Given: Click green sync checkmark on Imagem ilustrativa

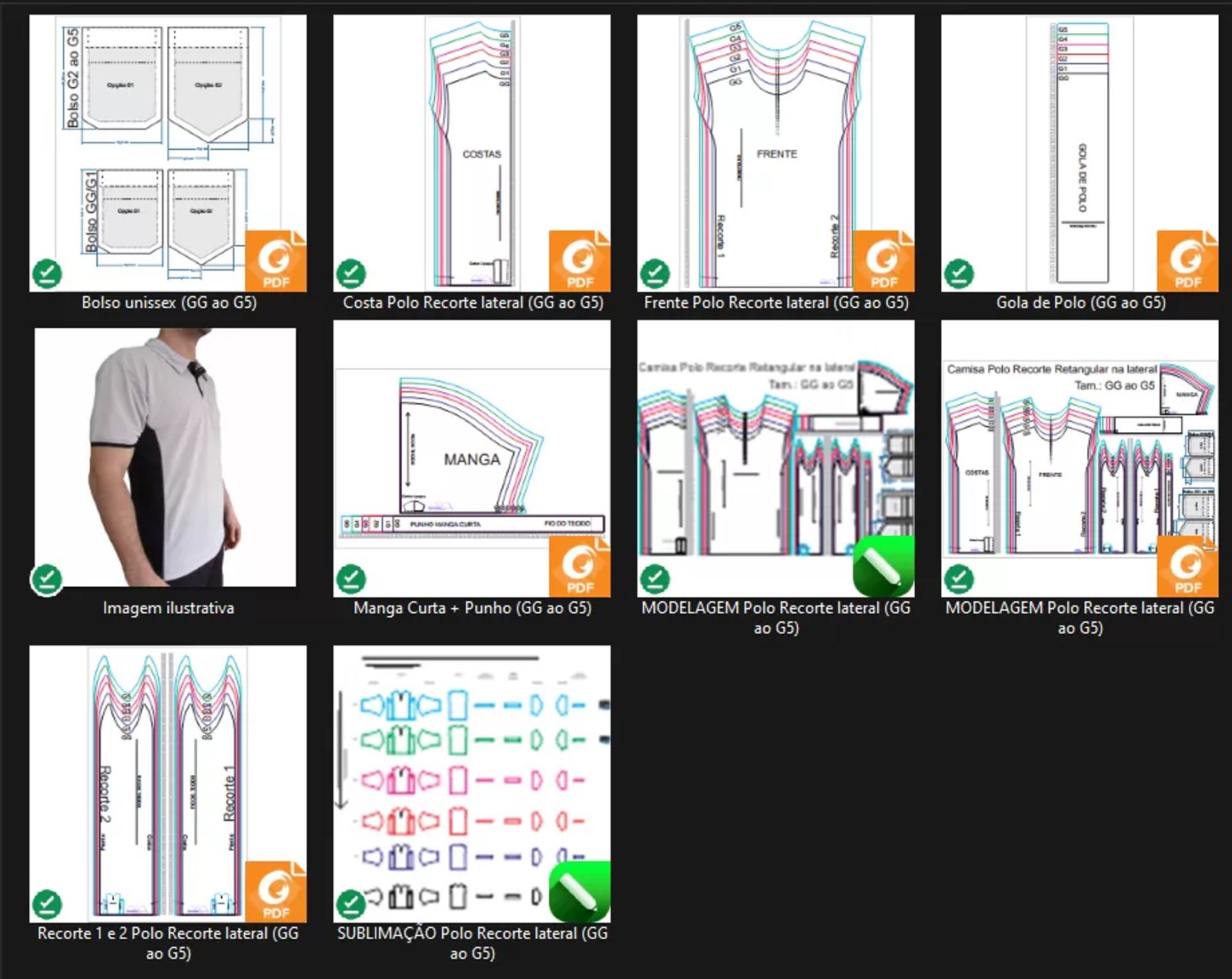Looking at the screenshot, I should tap(46, 580).
